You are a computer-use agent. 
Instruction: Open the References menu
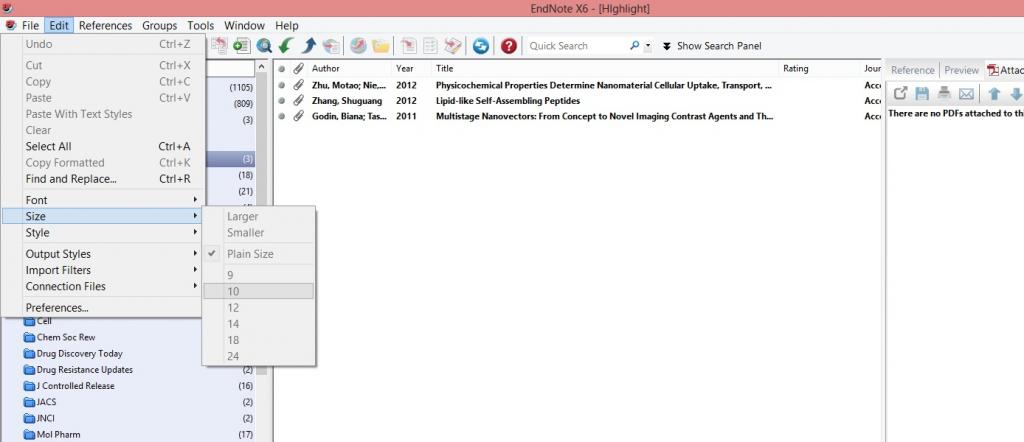[105, 25]
